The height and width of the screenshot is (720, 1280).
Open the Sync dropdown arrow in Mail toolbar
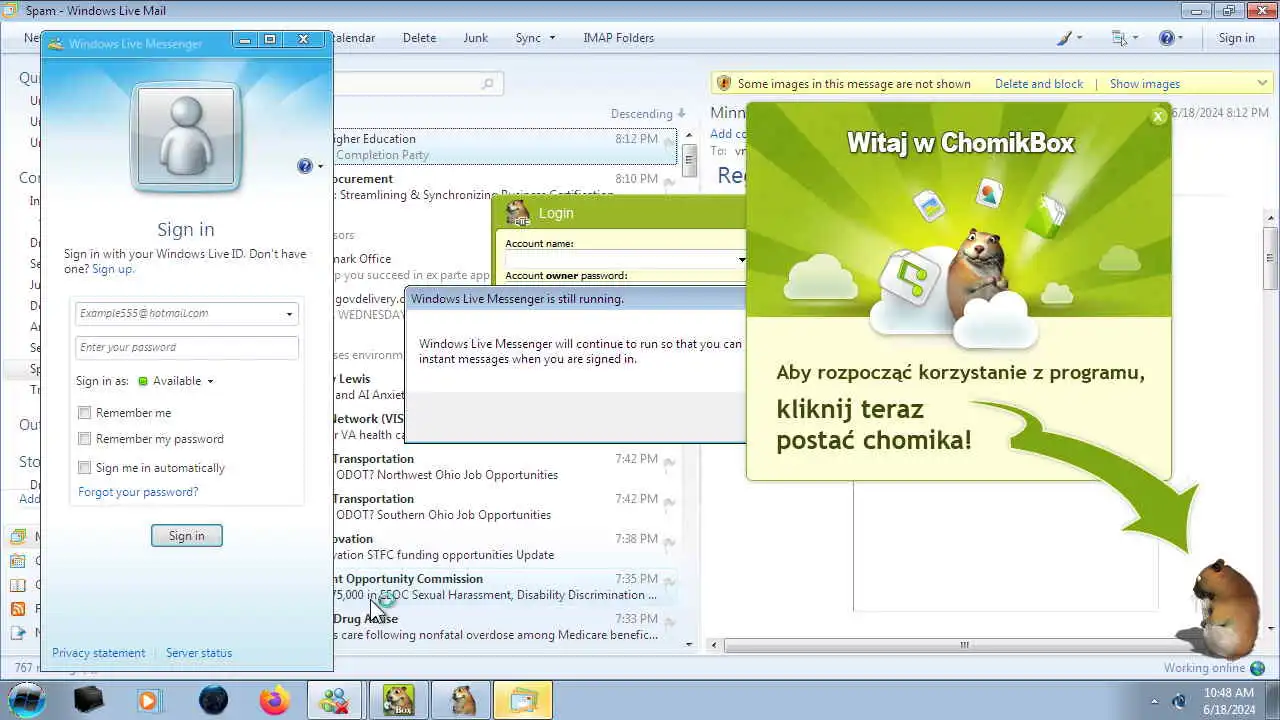point(551,38)
